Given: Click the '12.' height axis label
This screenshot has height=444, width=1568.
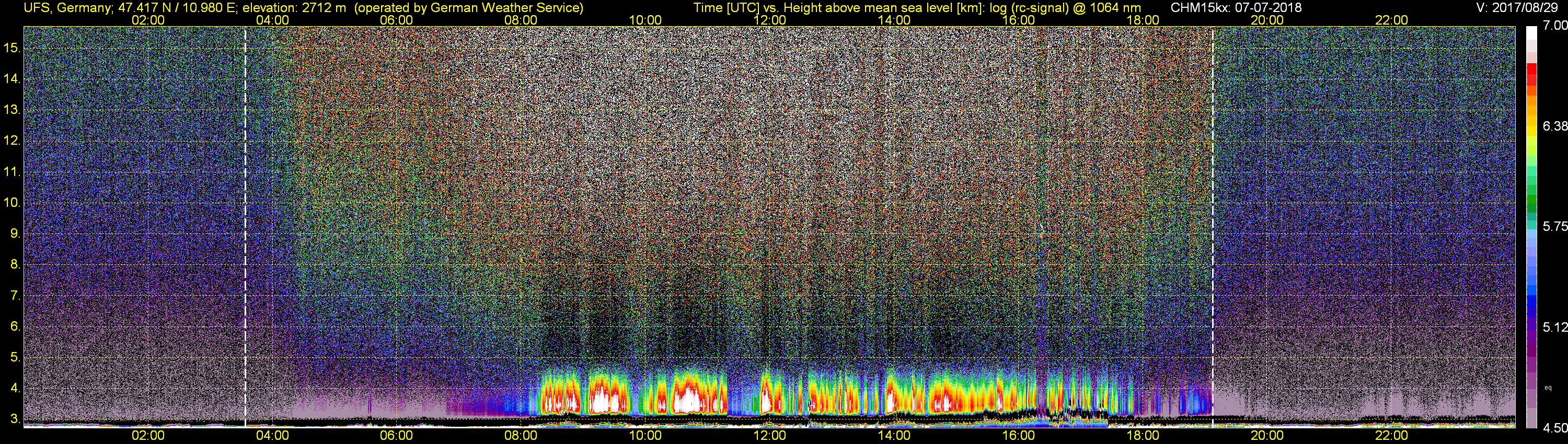Looking at the screenshot, I should 12,140.
